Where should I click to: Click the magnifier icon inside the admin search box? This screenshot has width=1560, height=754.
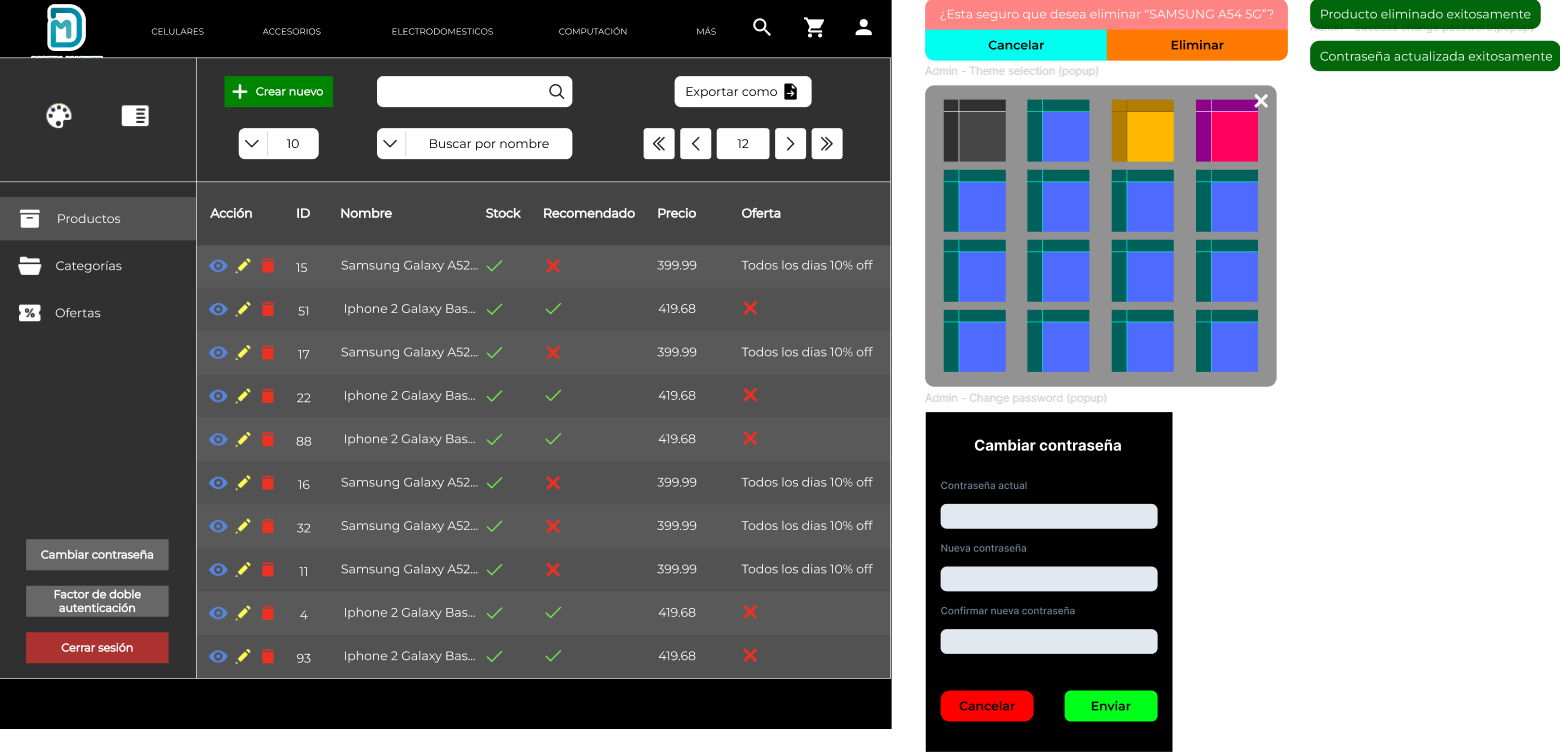(x=557, y=92)
